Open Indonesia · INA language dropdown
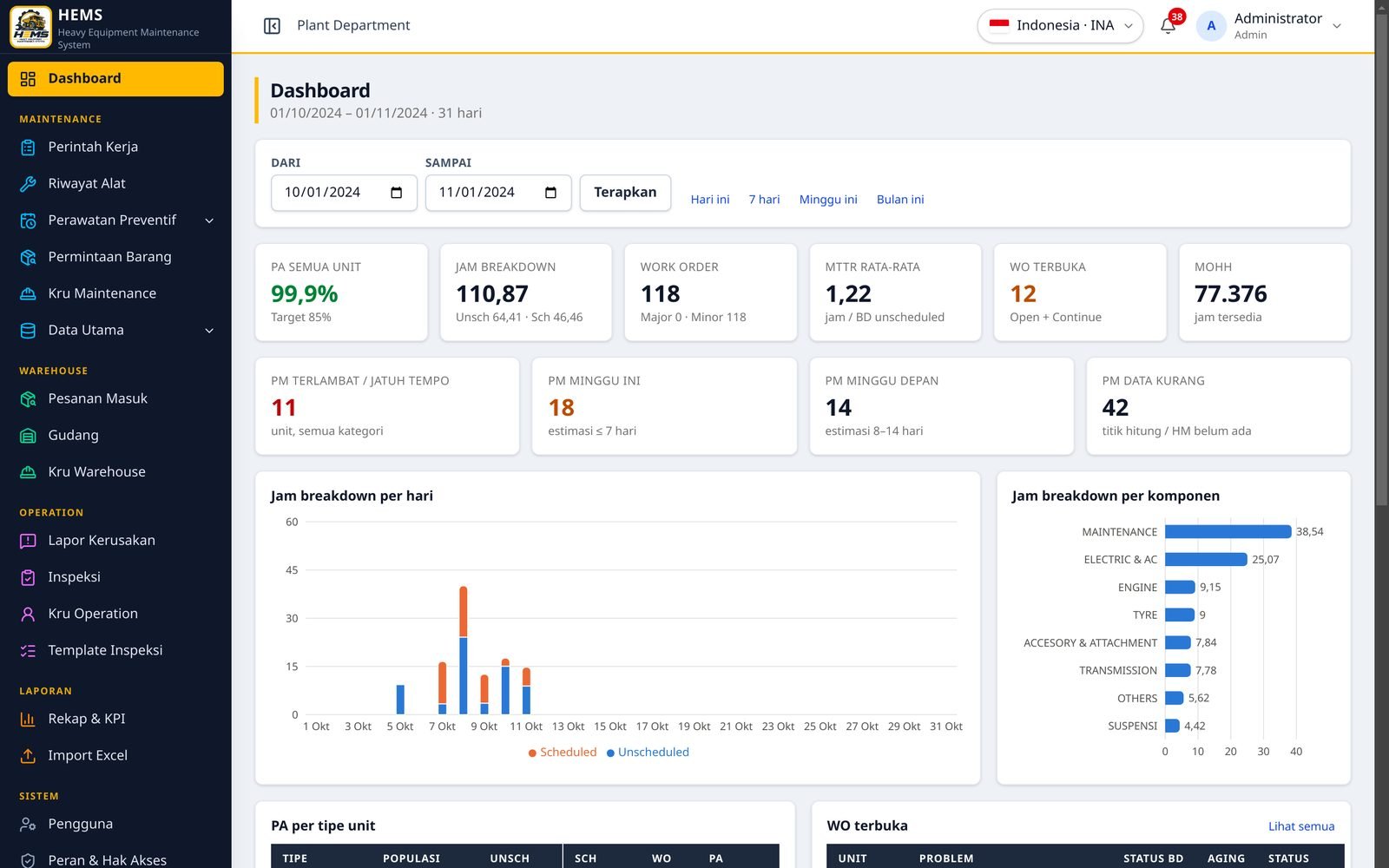This screenshot has width=1389, height=868. click(1060, 26)
